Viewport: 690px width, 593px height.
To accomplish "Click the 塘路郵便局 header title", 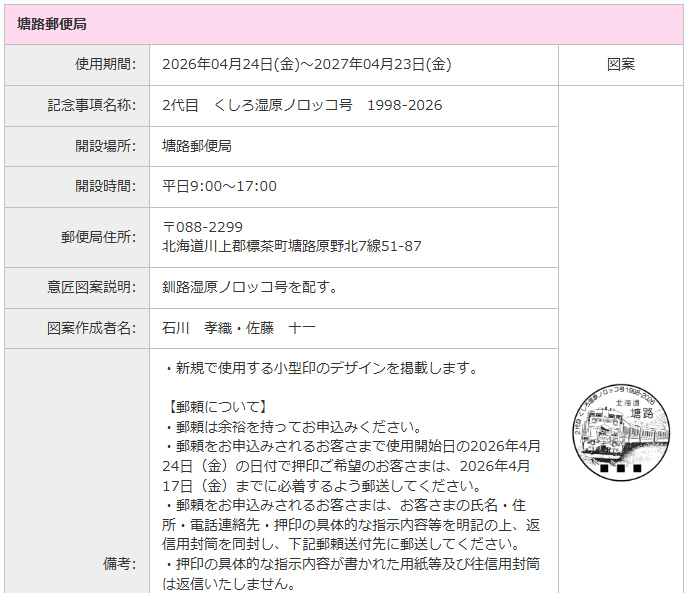I will (51, 24).
